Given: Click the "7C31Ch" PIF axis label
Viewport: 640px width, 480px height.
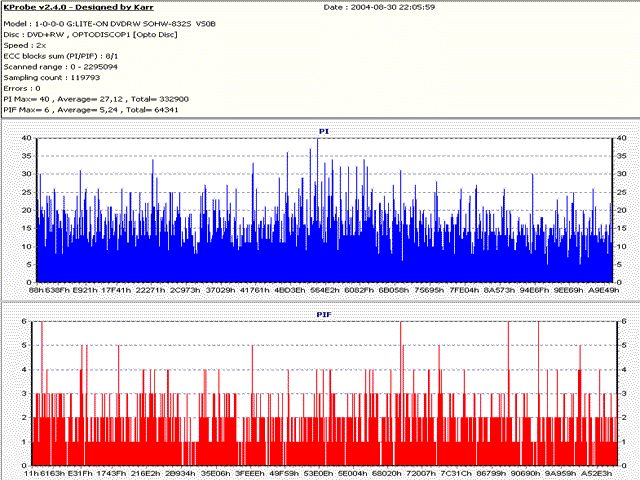Looking at the screenshot, I should point(456,473).
